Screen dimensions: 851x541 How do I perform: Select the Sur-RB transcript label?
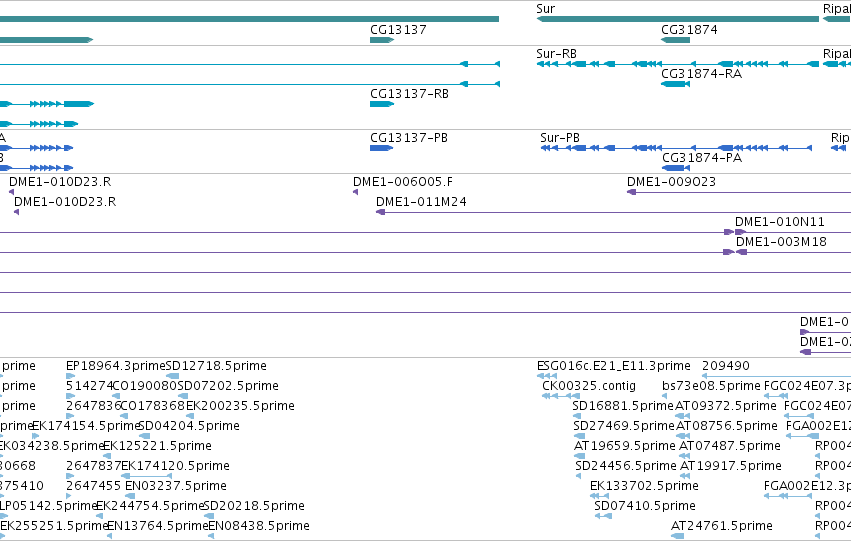coord(556,54)
